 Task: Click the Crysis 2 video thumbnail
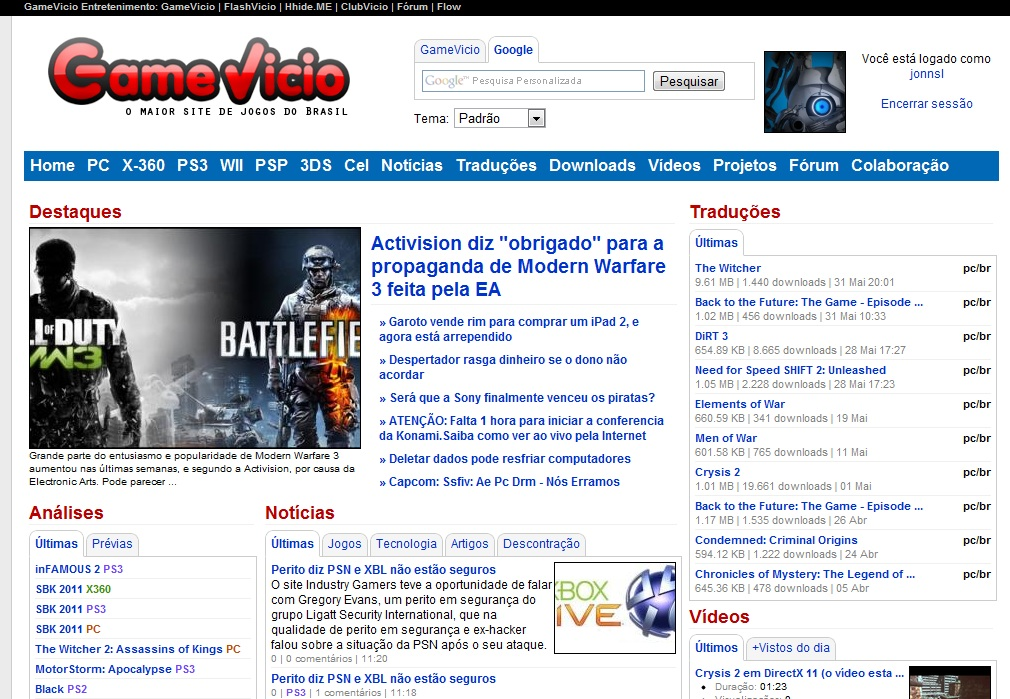pyautogui.click(x=949, y=683)
